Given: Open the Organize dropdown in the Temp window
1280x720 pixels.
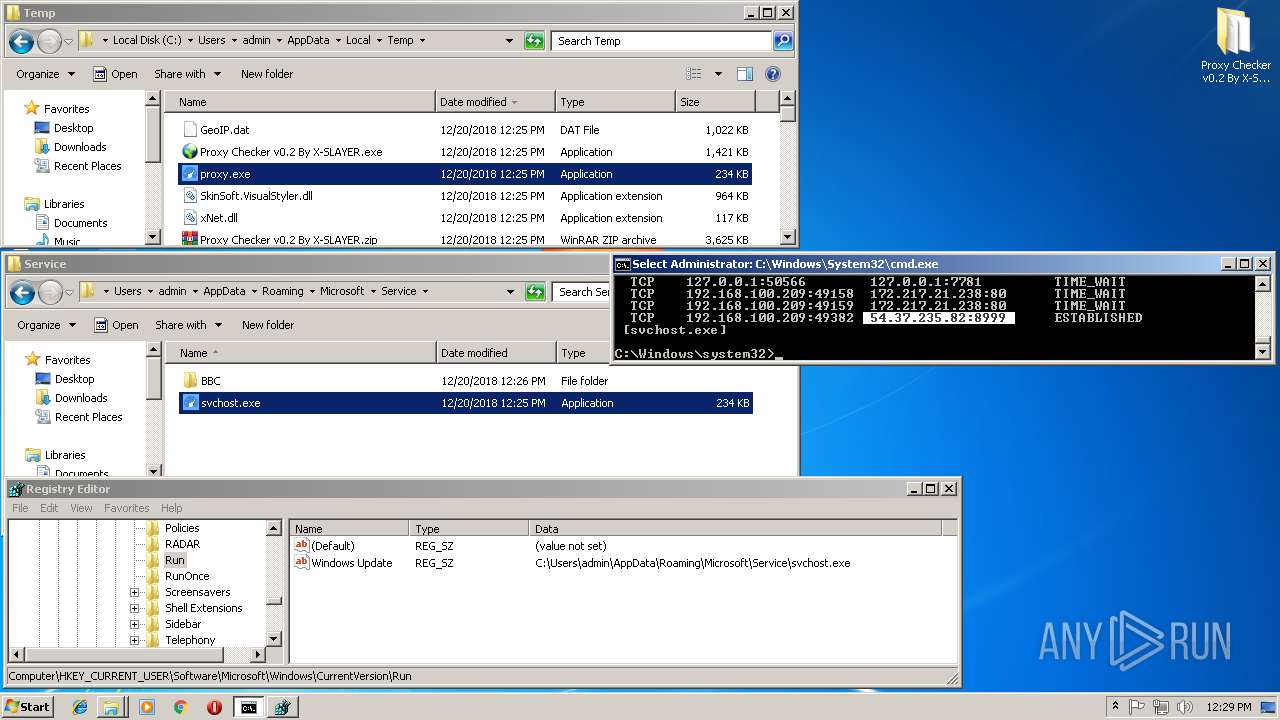Looking at the screenshot, I should (x=45, y=74).
